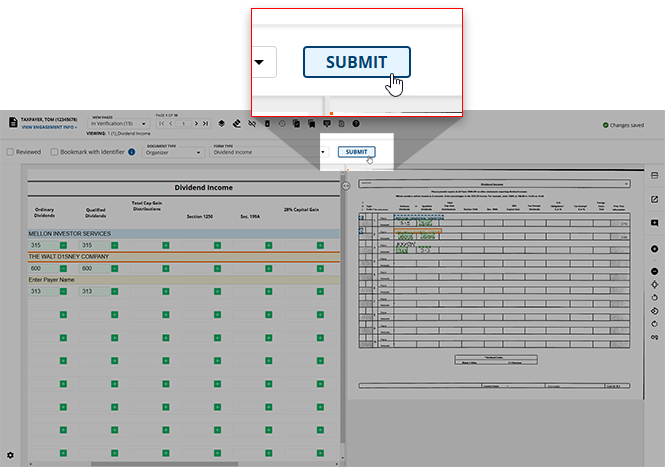This screenshot has height=467, width=665.
Task: Select the eraser tool icon
Action: [x=237, y=123]
